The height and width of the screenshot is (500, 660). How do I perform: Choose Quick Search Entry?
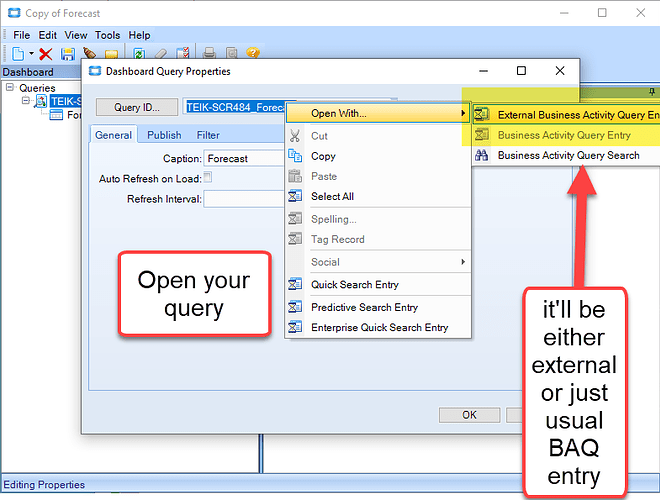pyautogui.click(x=378, y=285)
